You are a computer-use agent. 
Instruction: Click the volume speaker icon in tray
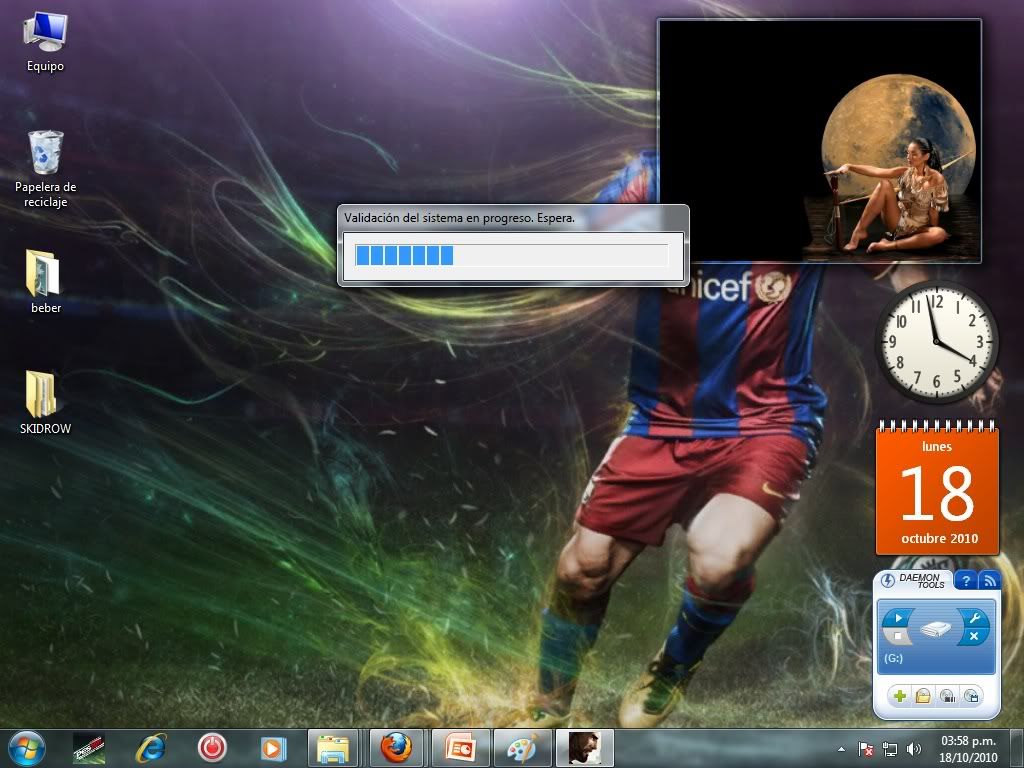point(914,749)
